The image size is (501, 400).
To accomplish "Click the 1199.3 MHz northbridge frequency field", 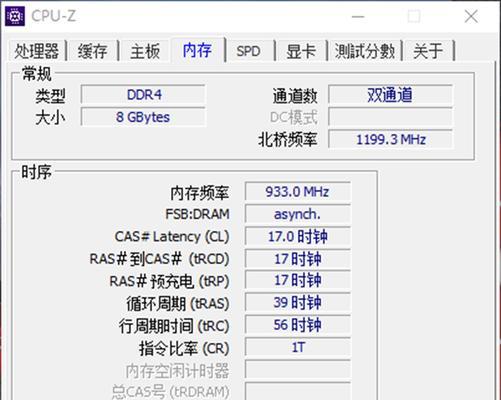I will tap(390, 139).
